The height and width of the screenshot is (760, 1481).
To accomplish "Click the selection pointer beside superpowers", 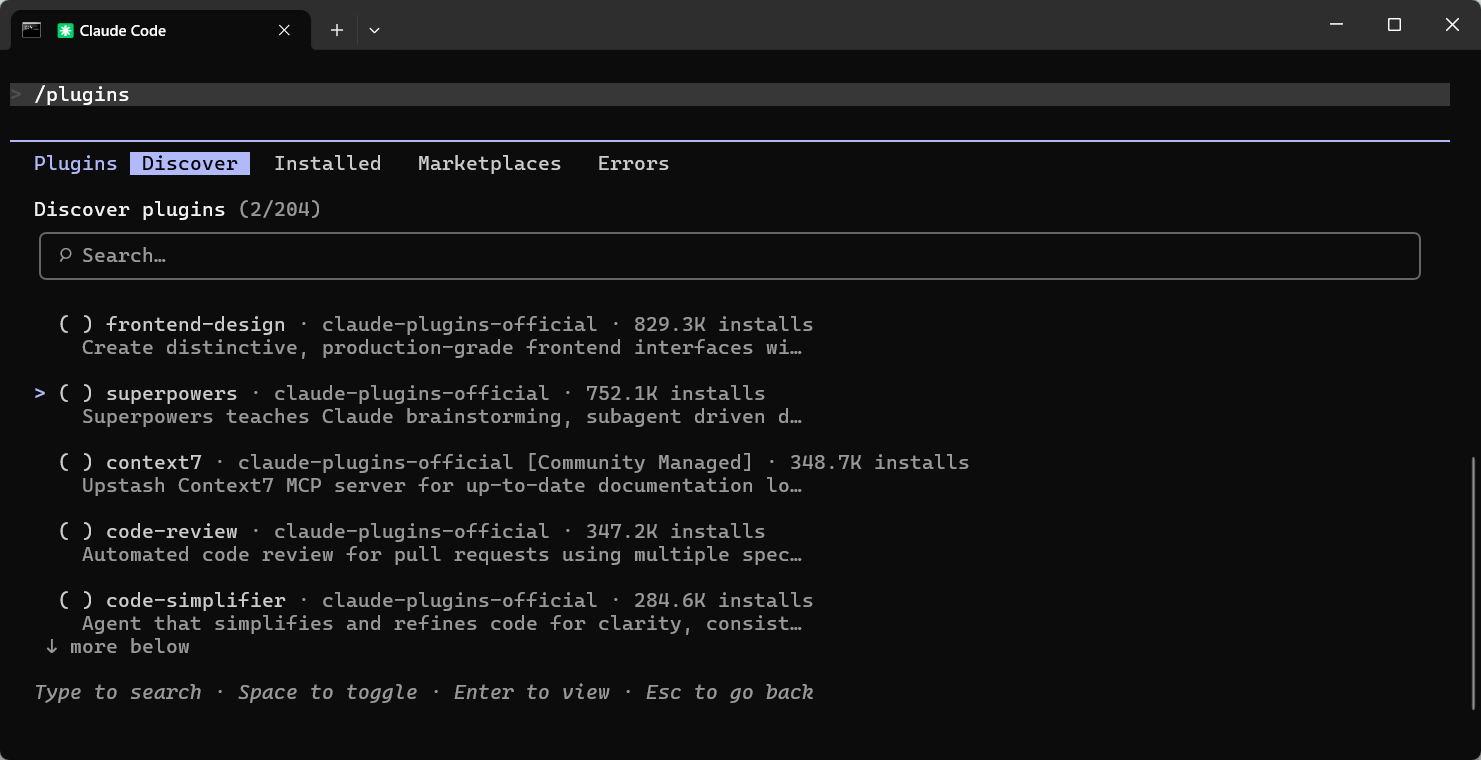I will 40,393.
